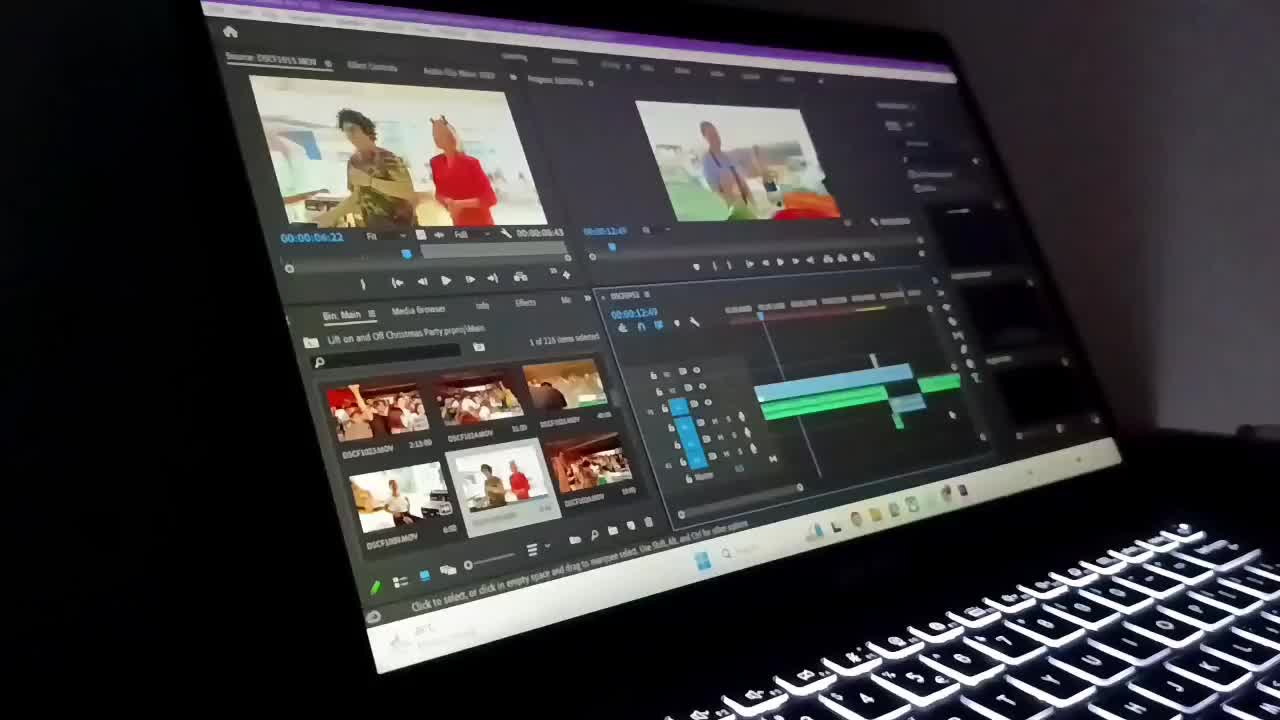Screen dimensions: 1280x720
Task: Open Find in the Project panel footer
Action: coord(593,535)
